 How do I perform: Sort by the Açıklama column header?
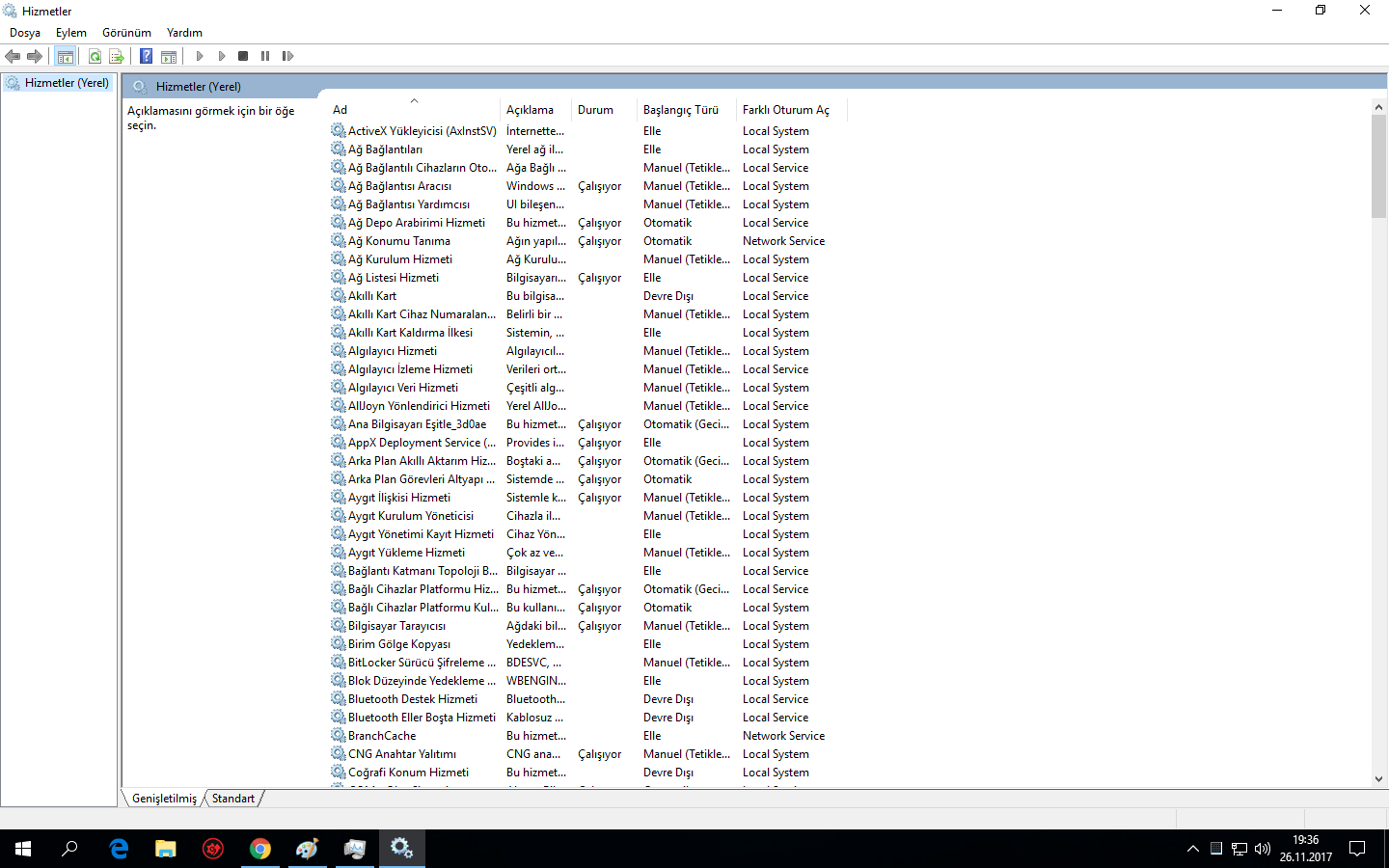coord(535,110)
